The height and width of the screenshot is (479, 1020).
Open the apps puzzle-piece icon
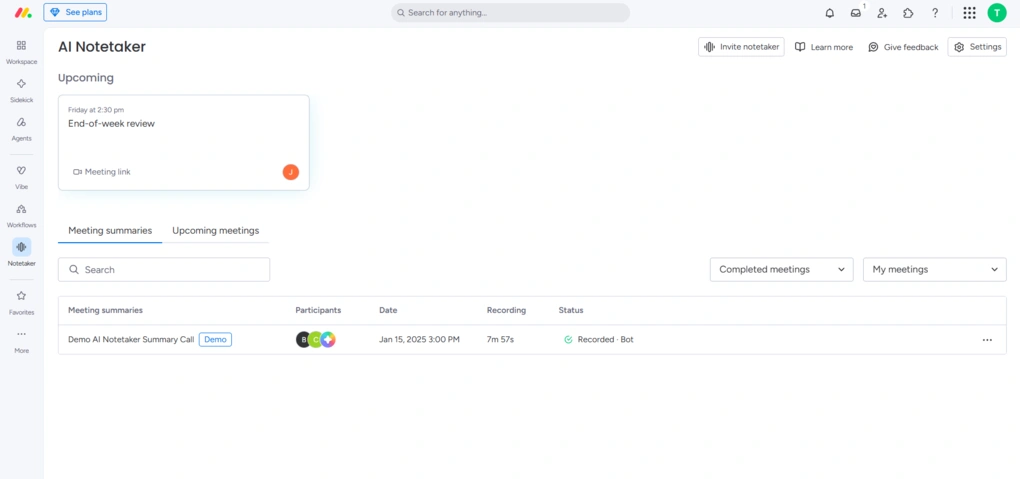(908, 12)
